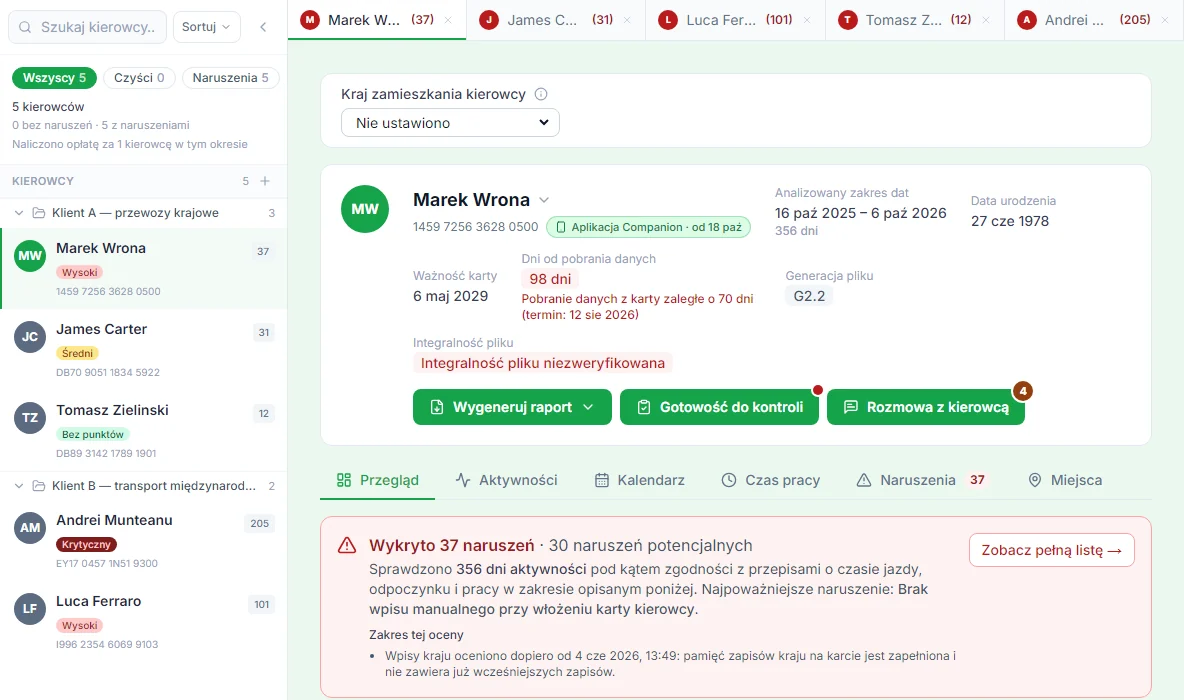Click Integralność pliku niezweryfikowana status
This screenshot has width=1184, height=700.
tap(542, 363)
